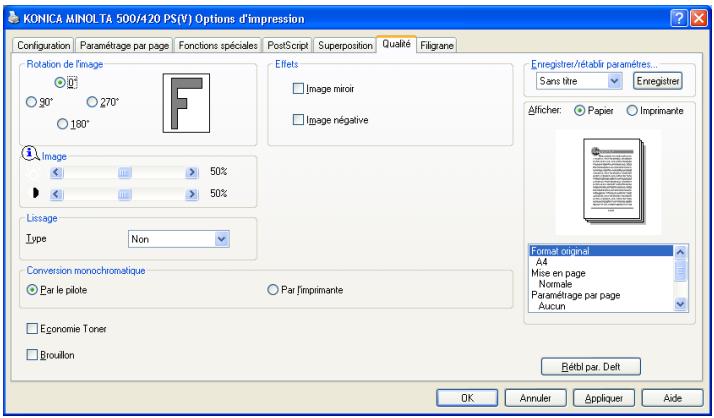Select the Qualité tab

pyautogui.click(x=396, y=44)
